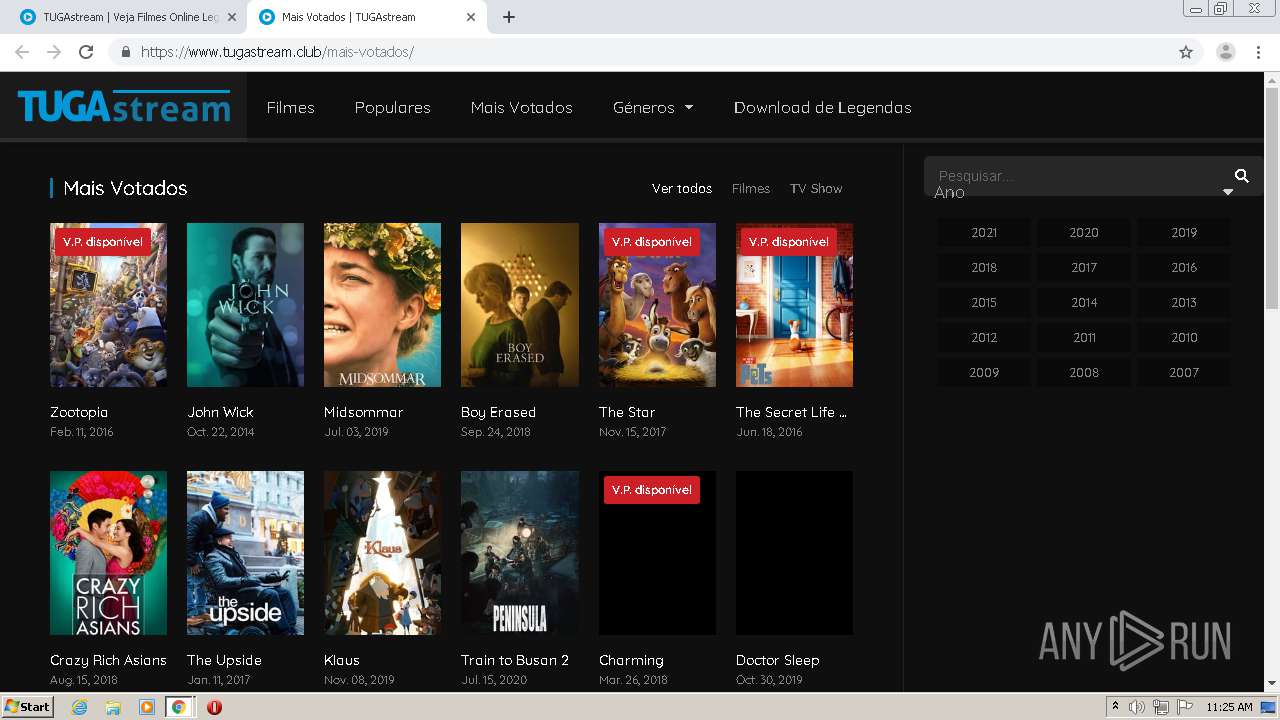Open the John Wick poster
Screen dimensions: 1280x720
245,305
